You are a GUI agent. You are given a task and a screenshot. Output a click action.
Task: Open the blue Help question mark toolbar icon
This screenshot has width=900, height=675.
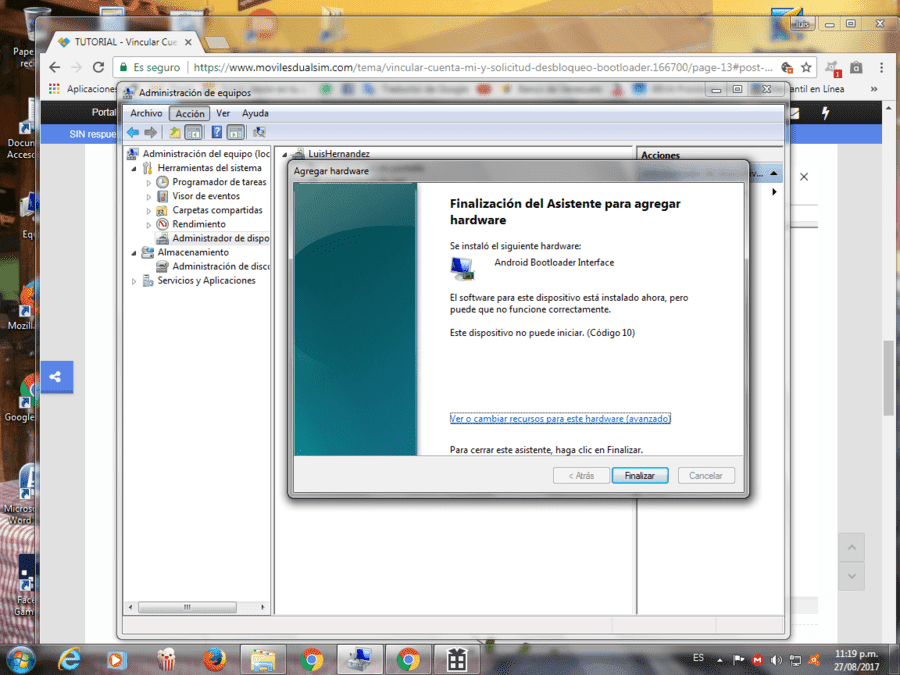coord(216,133)
